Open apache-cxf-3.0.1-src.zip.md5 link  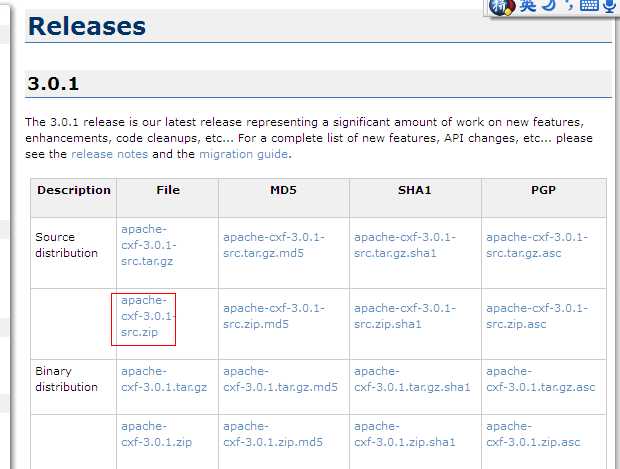point(274,316)
